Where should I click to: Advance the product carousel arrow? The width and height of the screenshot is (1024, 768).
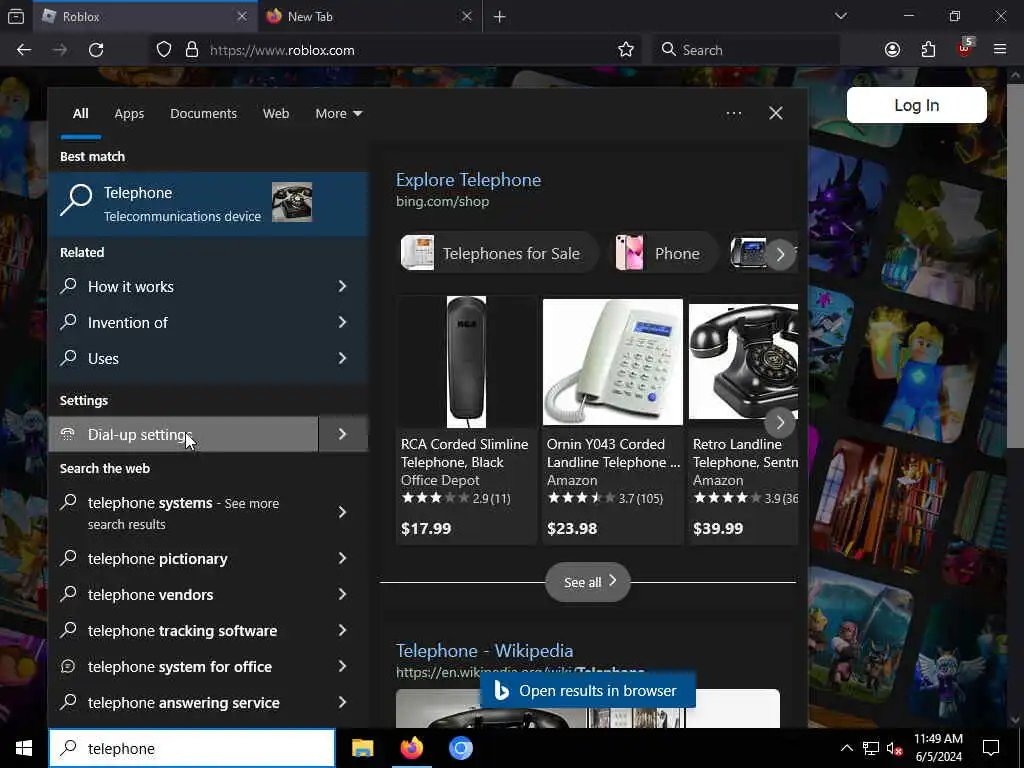[780, 423]
